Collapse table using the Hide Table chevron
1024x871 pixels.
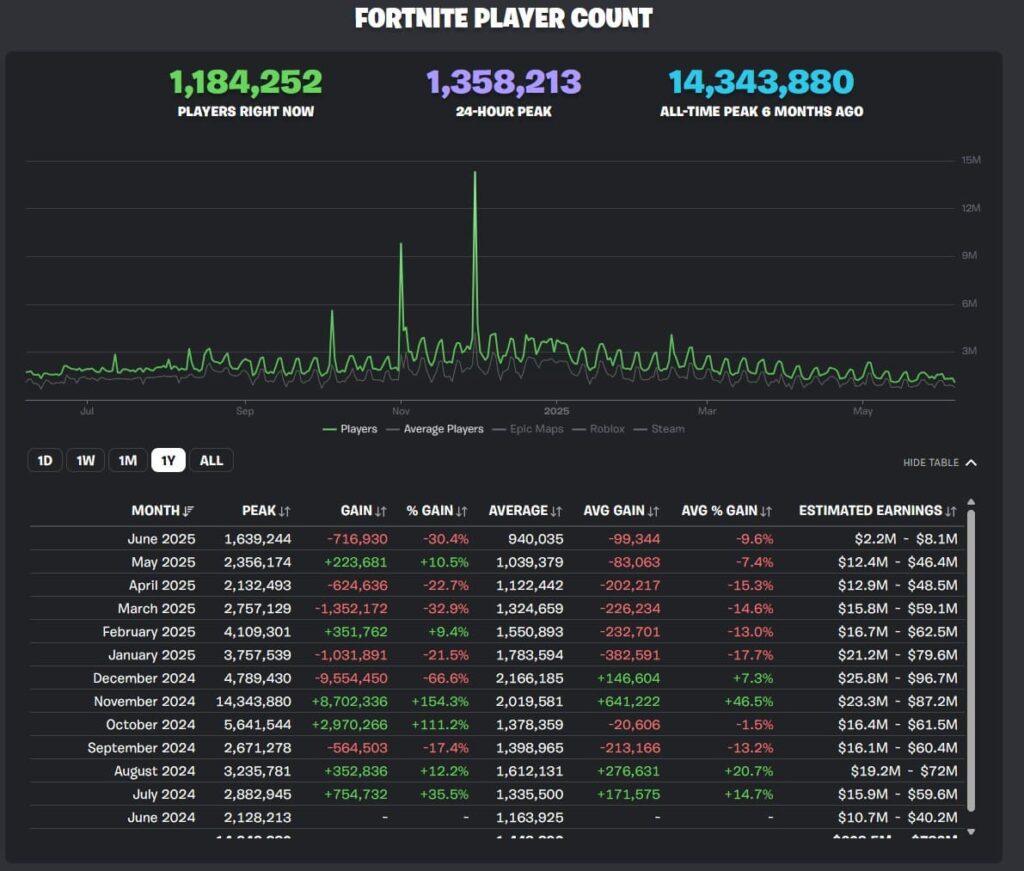click(x=971, y=462)
